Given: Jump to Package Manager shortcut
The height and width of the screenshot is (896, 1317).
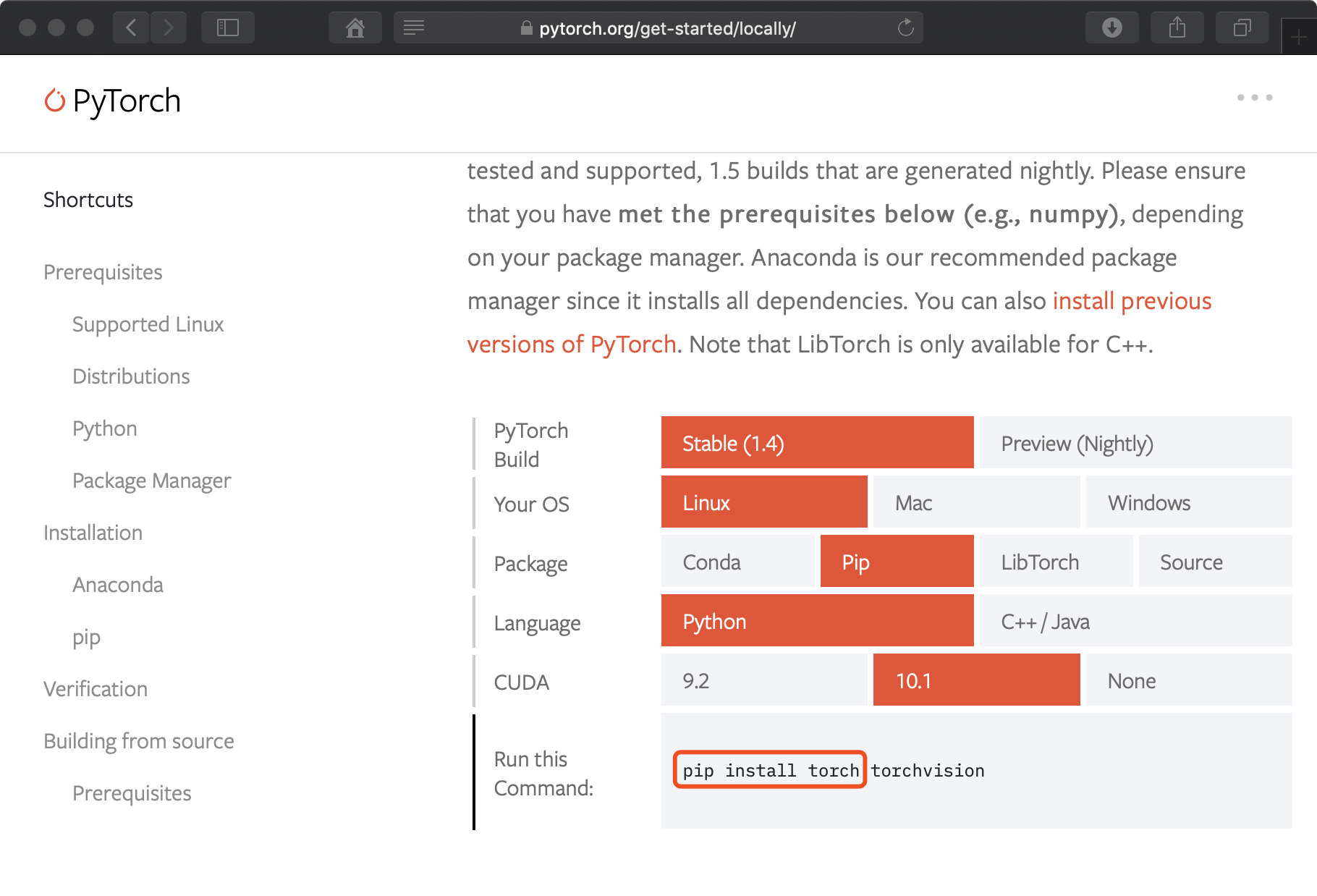Looking at the screenshot, I should [152, 481].
